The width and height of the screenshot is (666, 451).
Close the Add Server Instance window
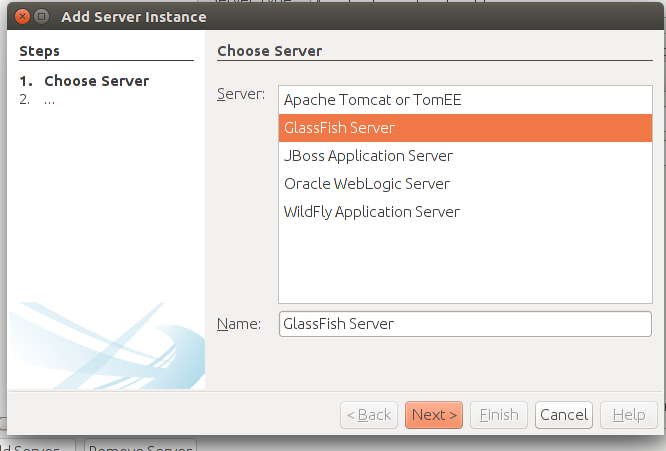tap(22, 17)
